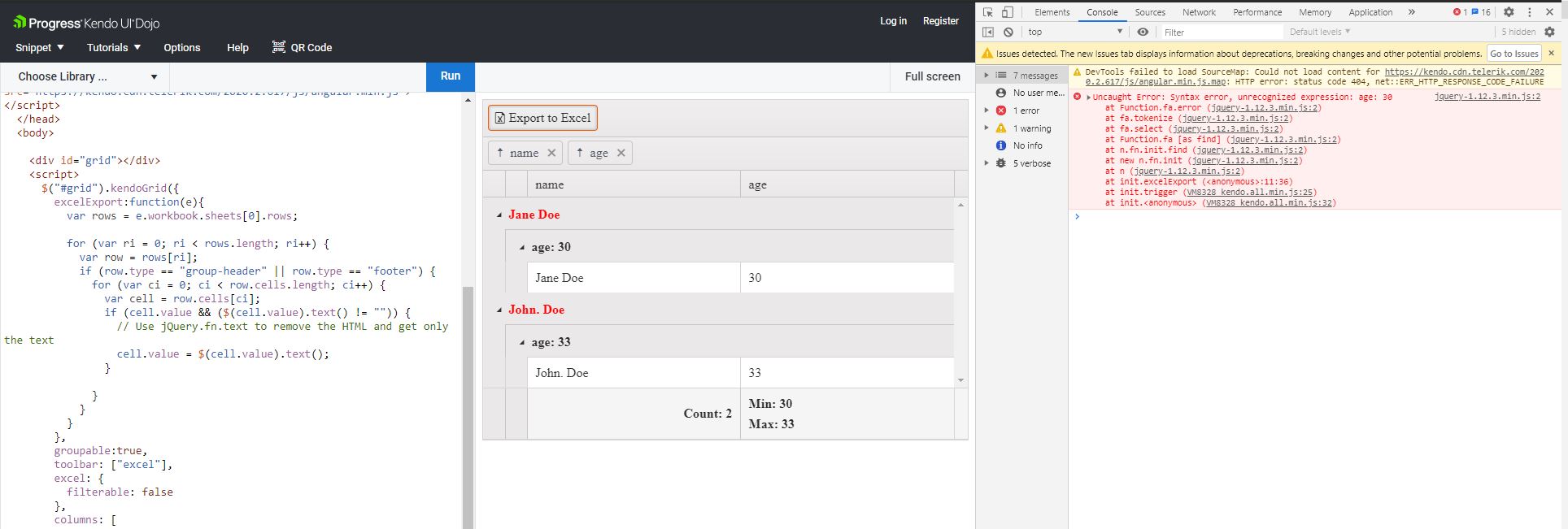Switch to the Memory tab
Viewport: 1568px width, 529px height.
(1315, 12)
